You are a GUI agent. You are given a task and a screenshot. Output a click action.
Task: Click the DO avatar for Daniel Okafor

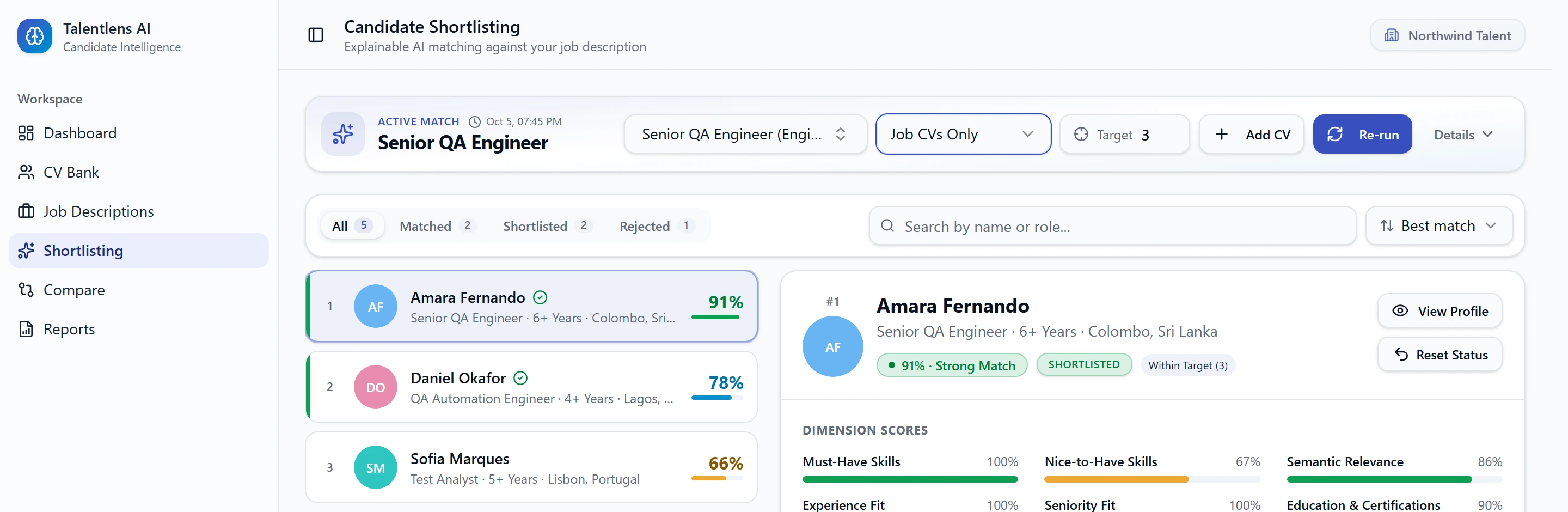click(376, 387)
